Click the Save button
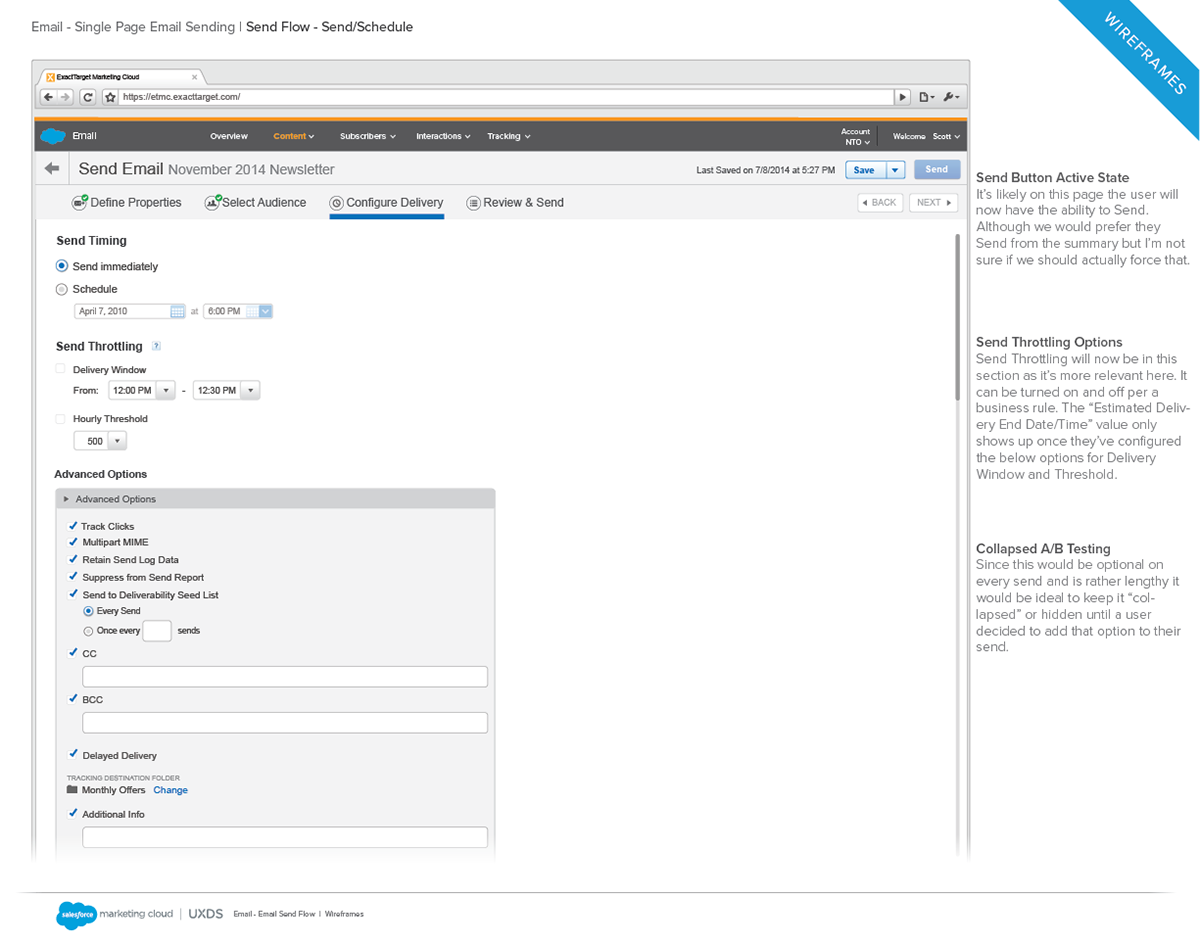Image resolution: width=1200 pixels, height=945 pixels. [866, 170]
